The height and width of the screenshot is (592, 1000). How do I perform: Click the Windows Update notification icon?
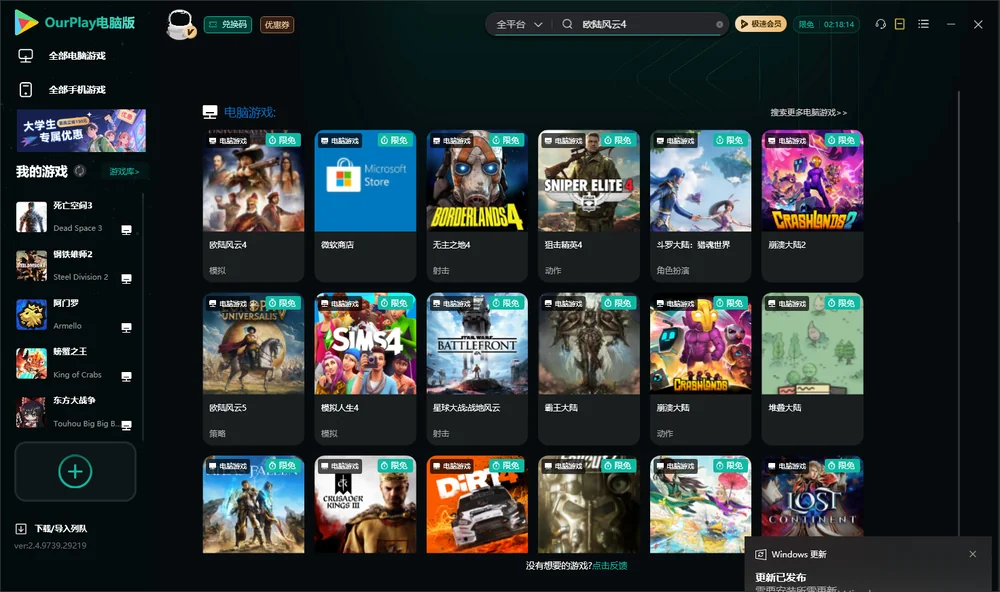[760, 554]
